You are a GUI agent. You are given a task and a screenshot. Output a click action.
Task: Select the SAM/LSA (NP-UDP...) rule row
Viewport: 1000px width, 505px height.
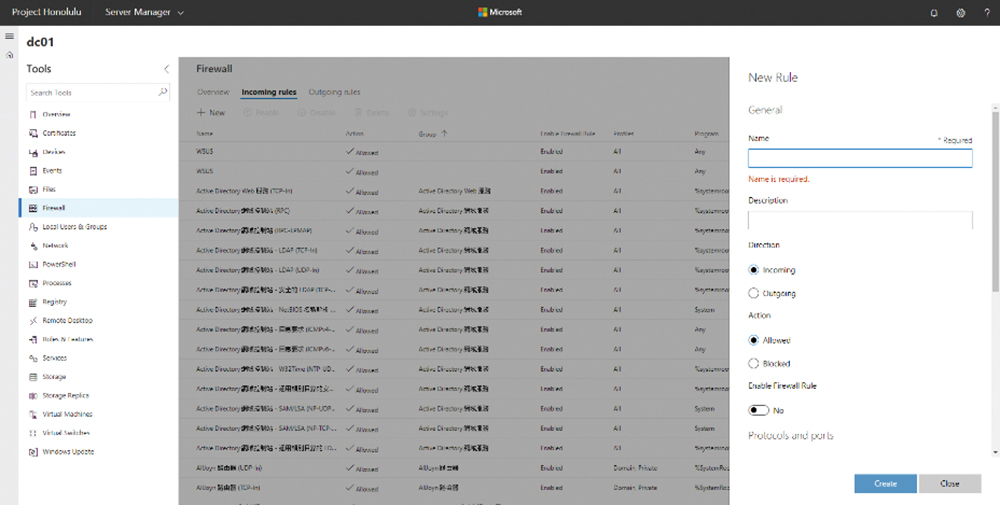click(x=453, y=409)
